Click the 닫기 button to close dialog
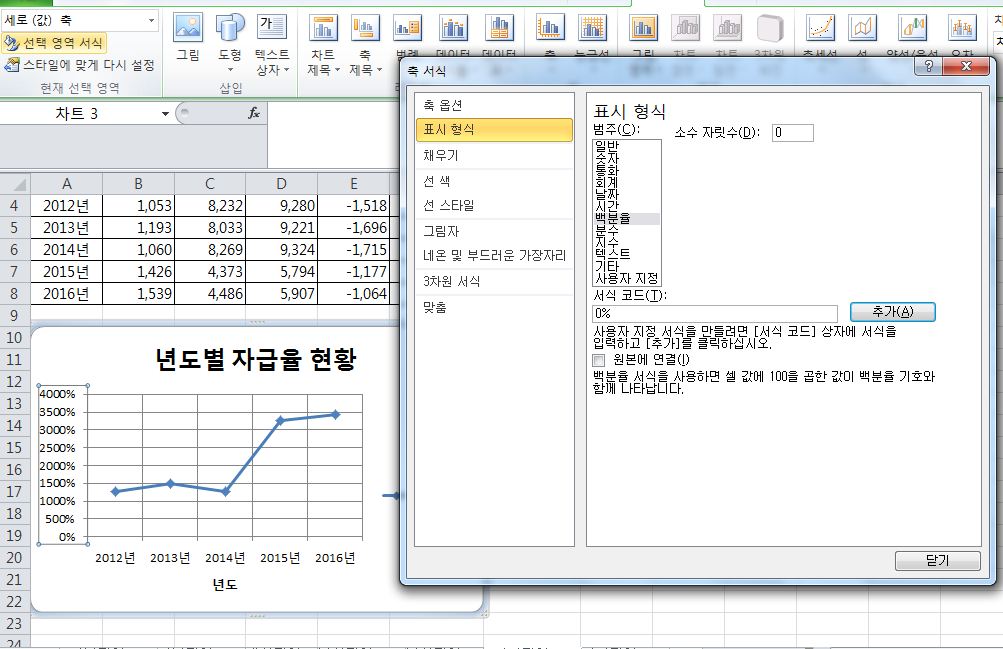The height and width of the screenshot is (649, 1003). 937,561
